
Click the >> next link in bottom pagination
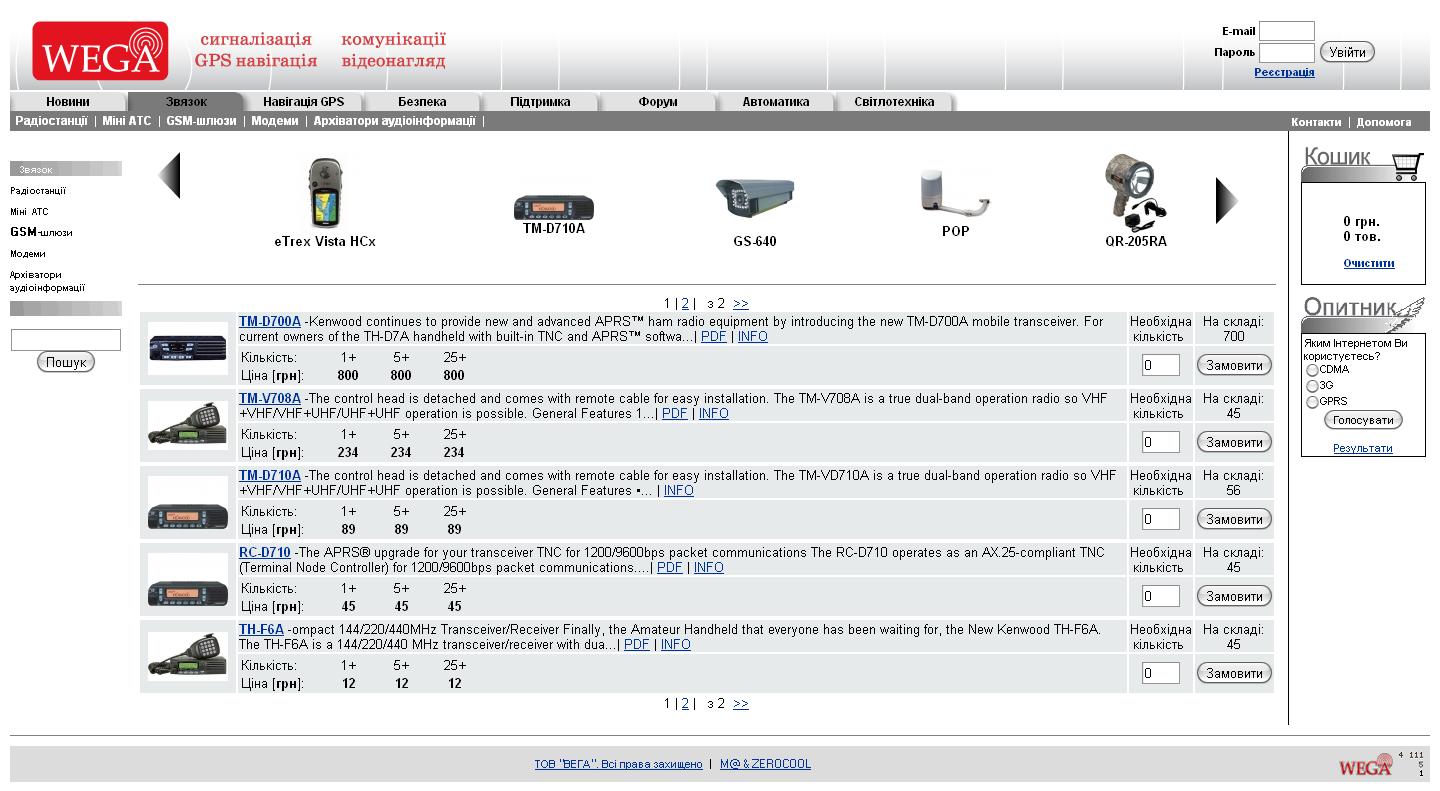tap(741, 704)
